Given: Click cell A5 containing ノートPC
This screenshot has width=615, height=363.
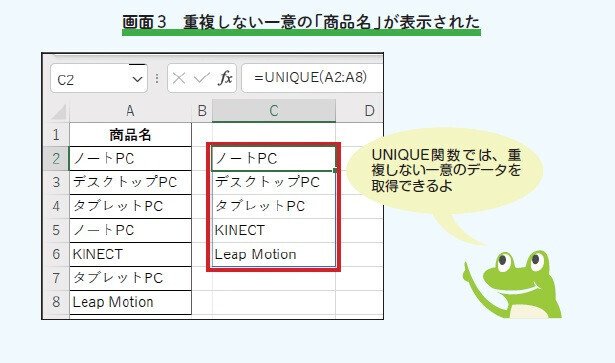Looking at the screenshot, I should 130,230.
